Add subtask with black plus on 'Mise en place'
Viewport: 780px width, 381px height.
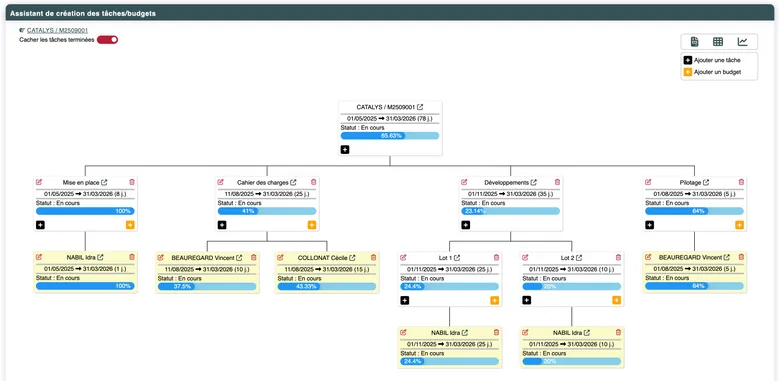[40, 225]
